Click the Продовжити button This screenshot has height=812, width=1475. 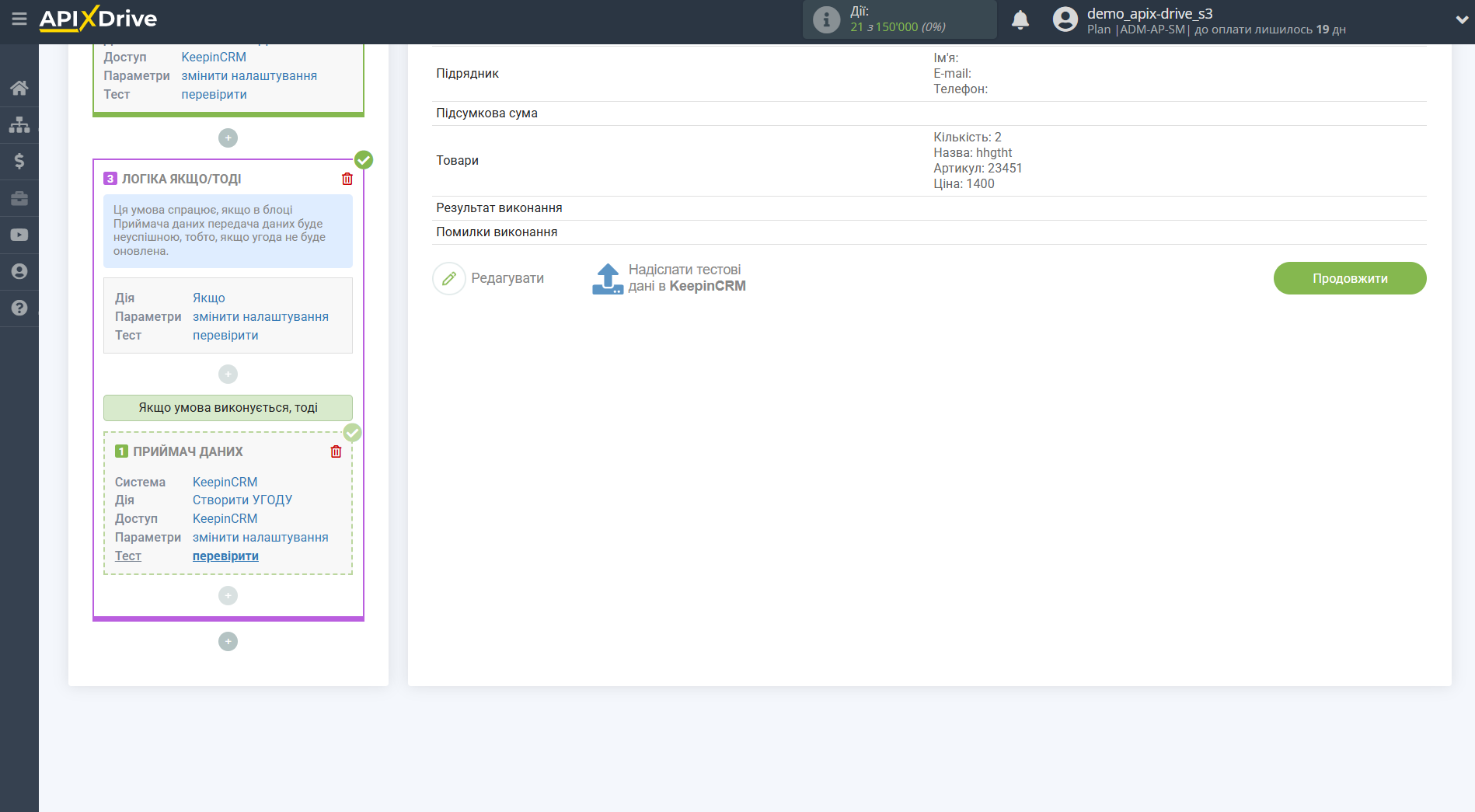(x=1350, y=278)
